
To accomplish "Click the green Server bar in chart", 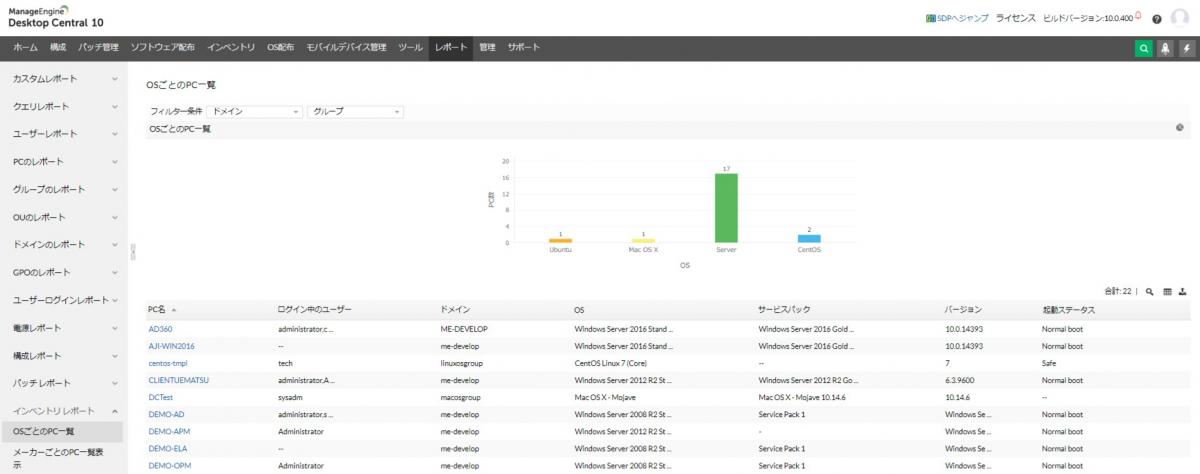I will point(726,207).
